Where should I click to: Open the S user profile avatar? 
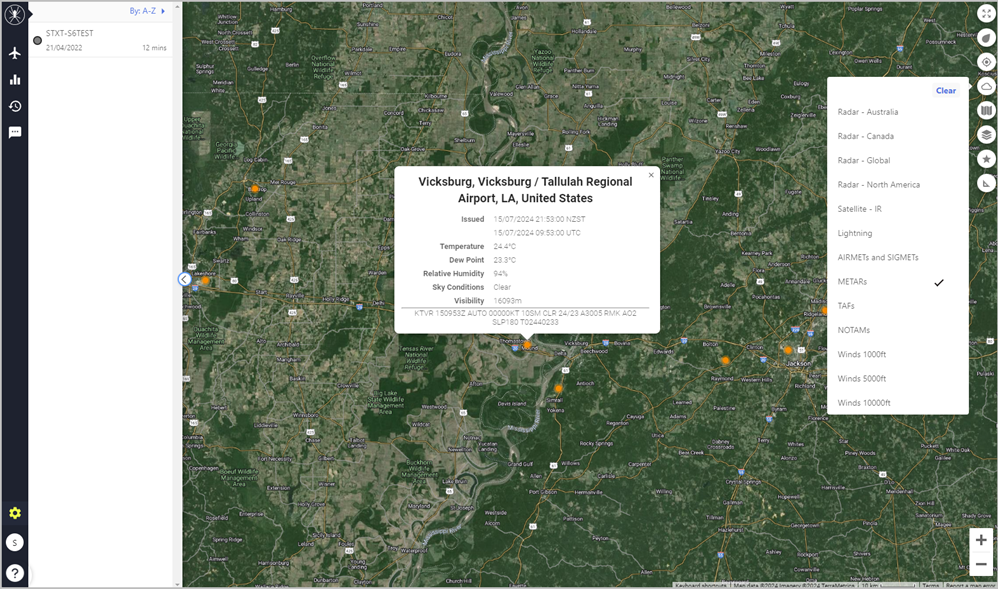point(15,543)
